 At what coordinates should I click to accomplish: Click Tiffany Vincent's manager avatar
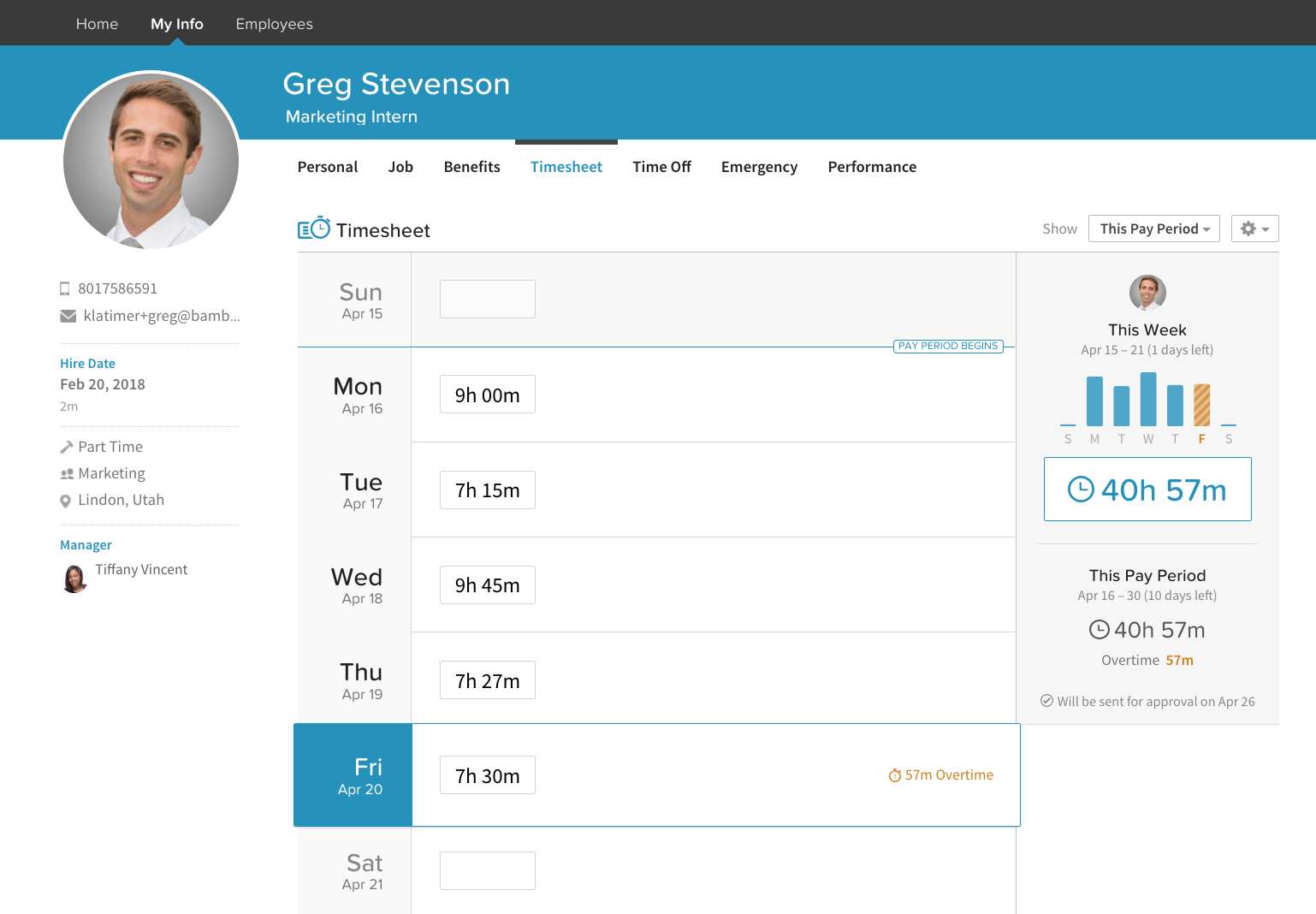[74, 578]
